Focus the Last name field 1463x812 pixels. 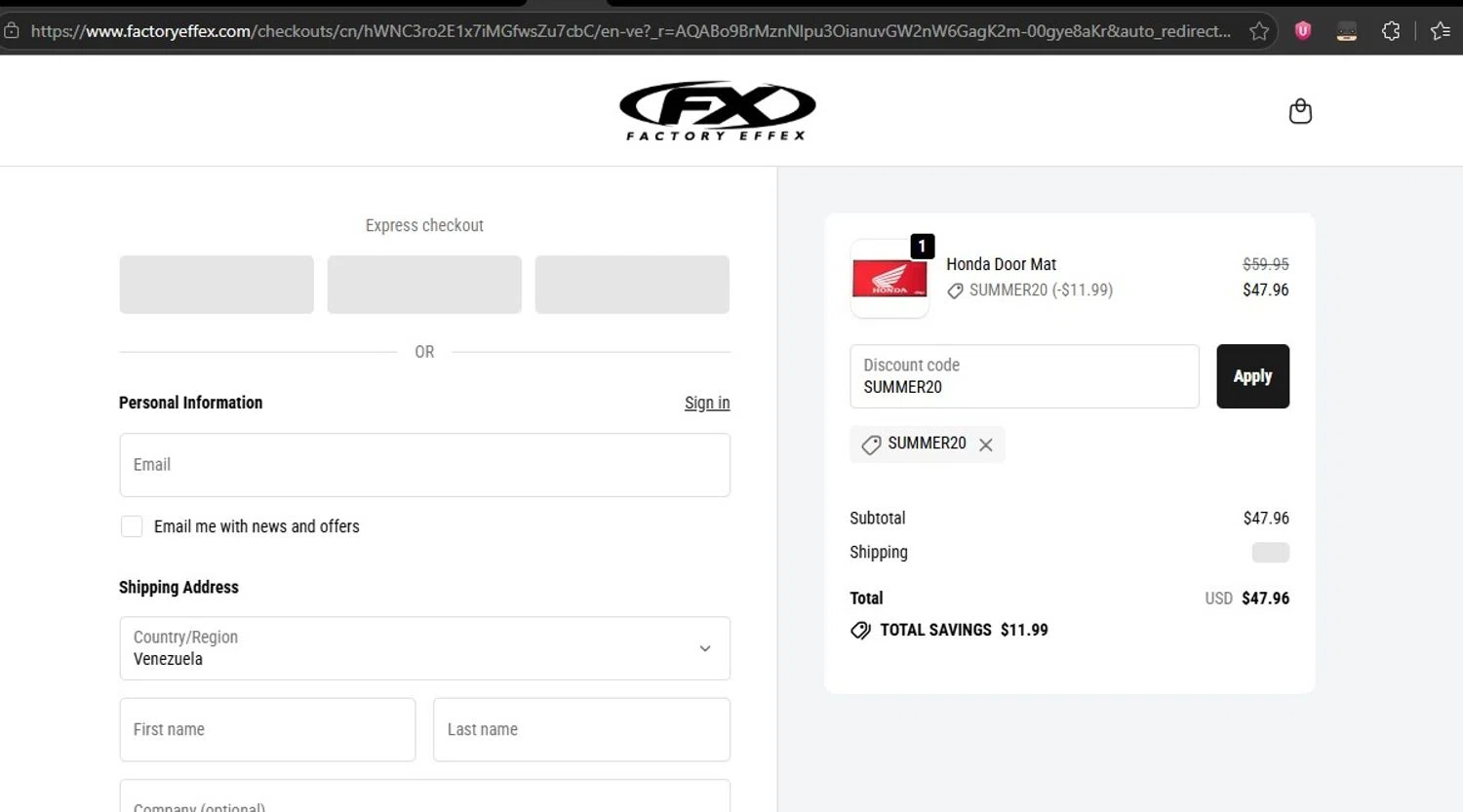[x=581, y=729]
